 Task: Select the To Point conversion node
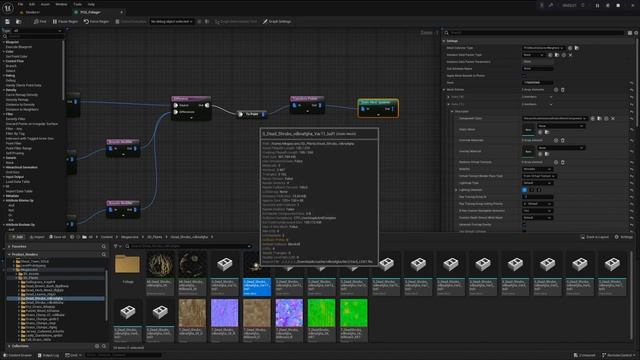pyautogui.click(x=251, y=114)
